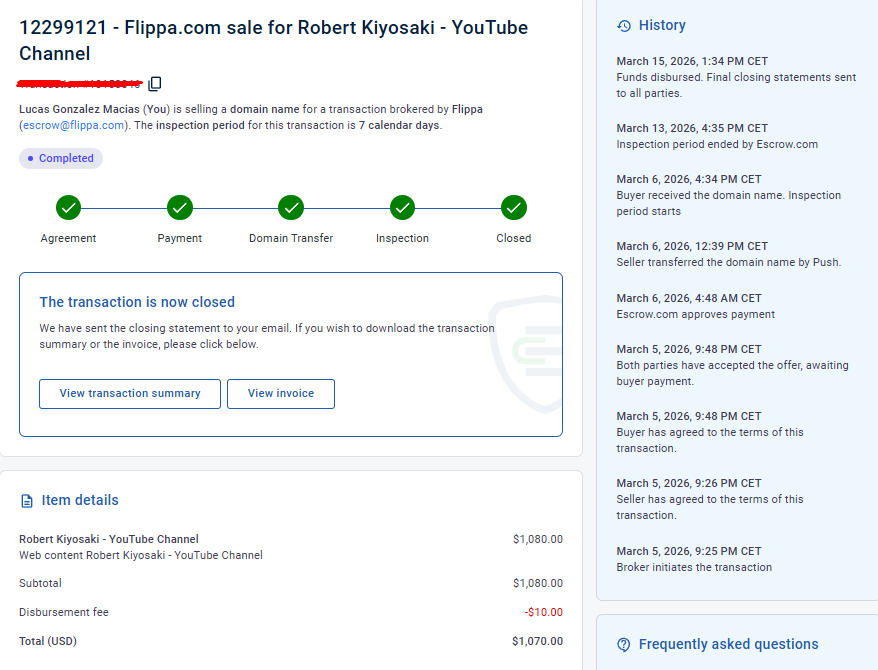Viewport: 878px width, 670px height.
Task: Click the Payment step checkmark
Action: point(180,208)
